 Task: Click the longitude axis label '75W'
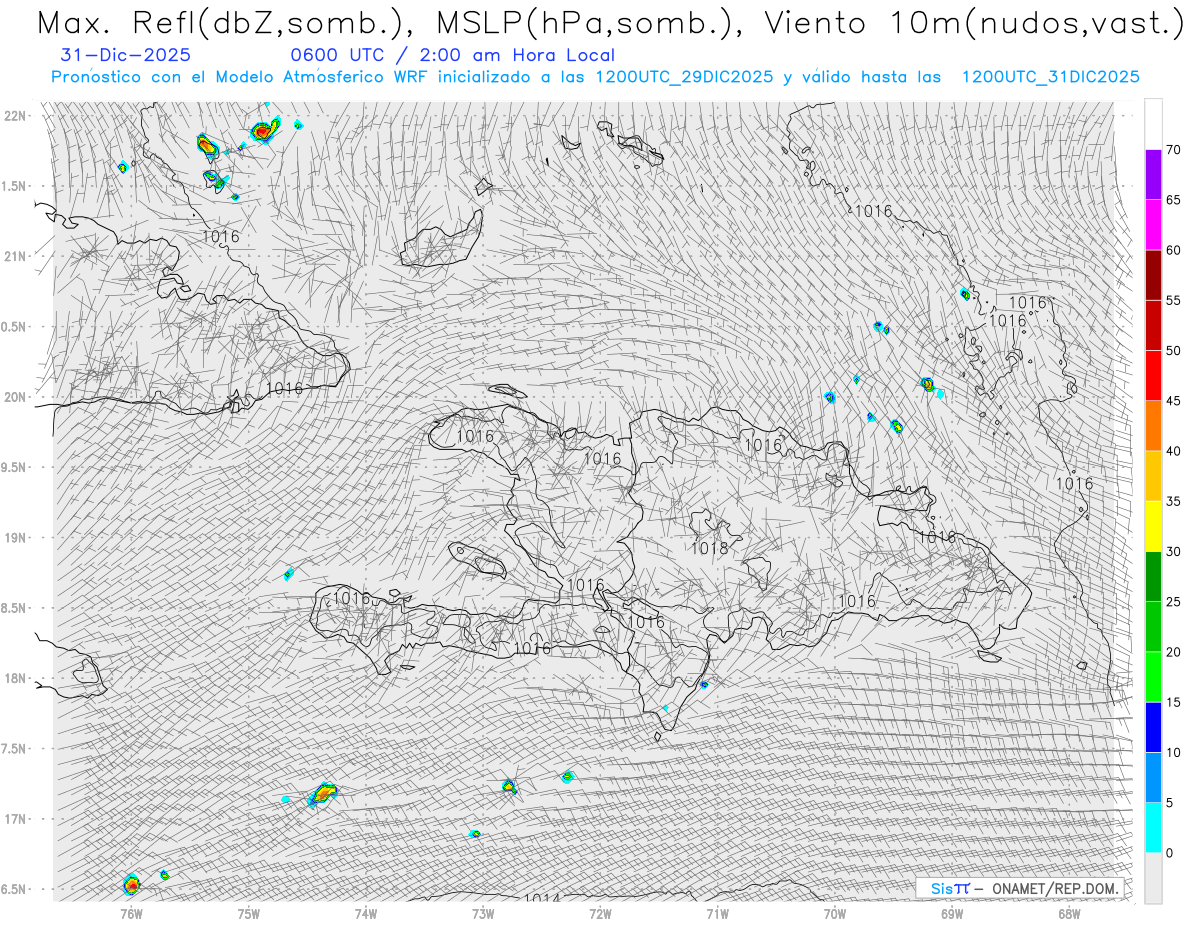tap(249, 914)
